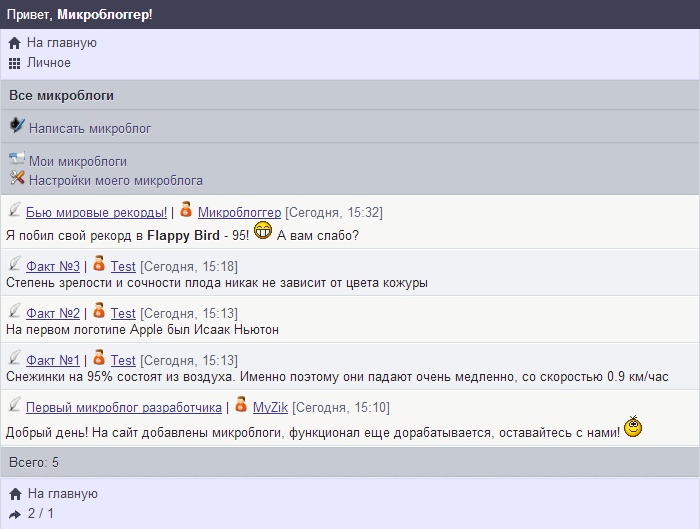Click the quill icon beside "Бью мировые рекорды!"
Viewport: 700px width, 529px height.
point(14,210)
